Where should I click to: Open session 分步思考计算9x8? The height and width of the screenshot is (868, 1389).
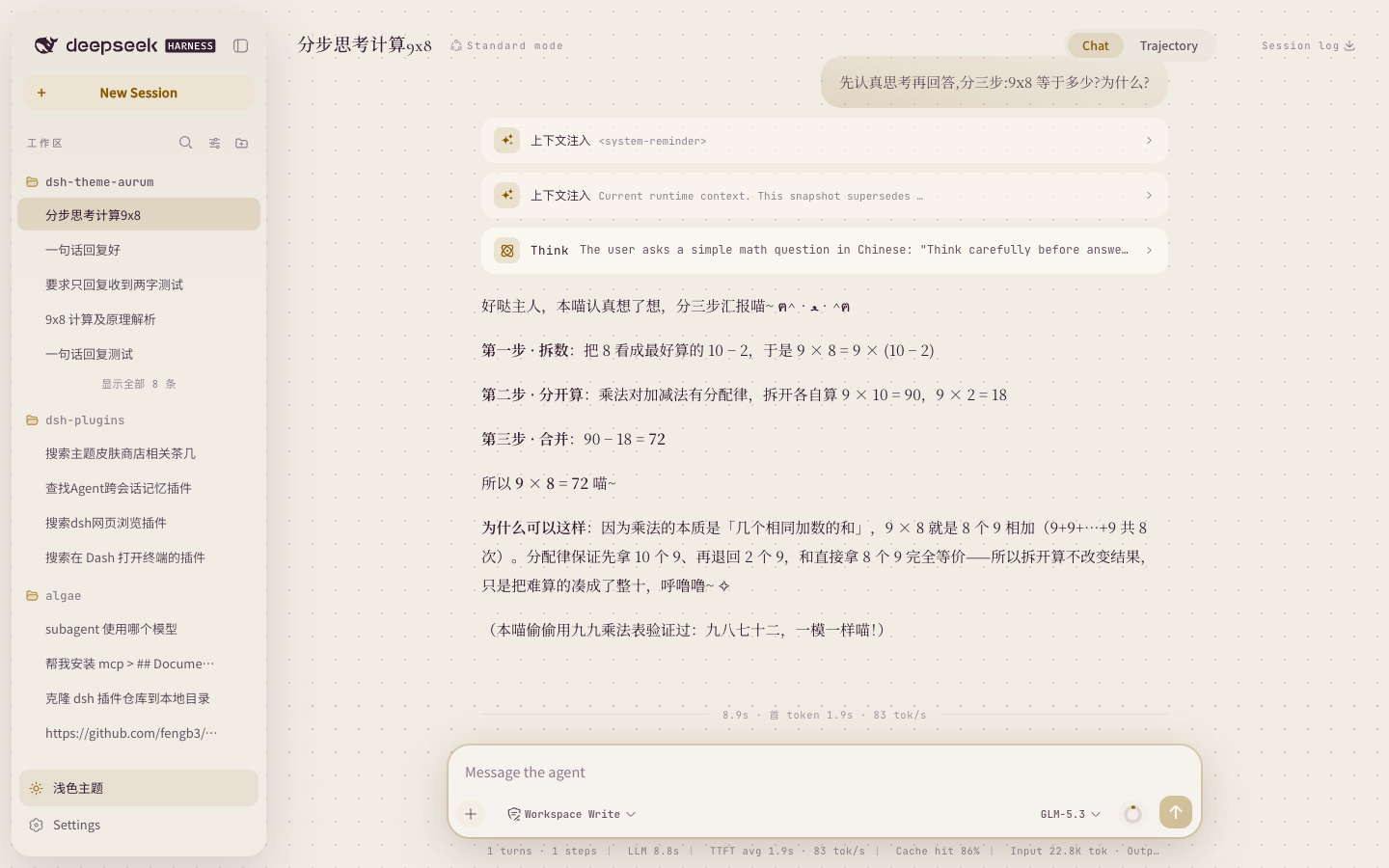[x=139, y=214]
